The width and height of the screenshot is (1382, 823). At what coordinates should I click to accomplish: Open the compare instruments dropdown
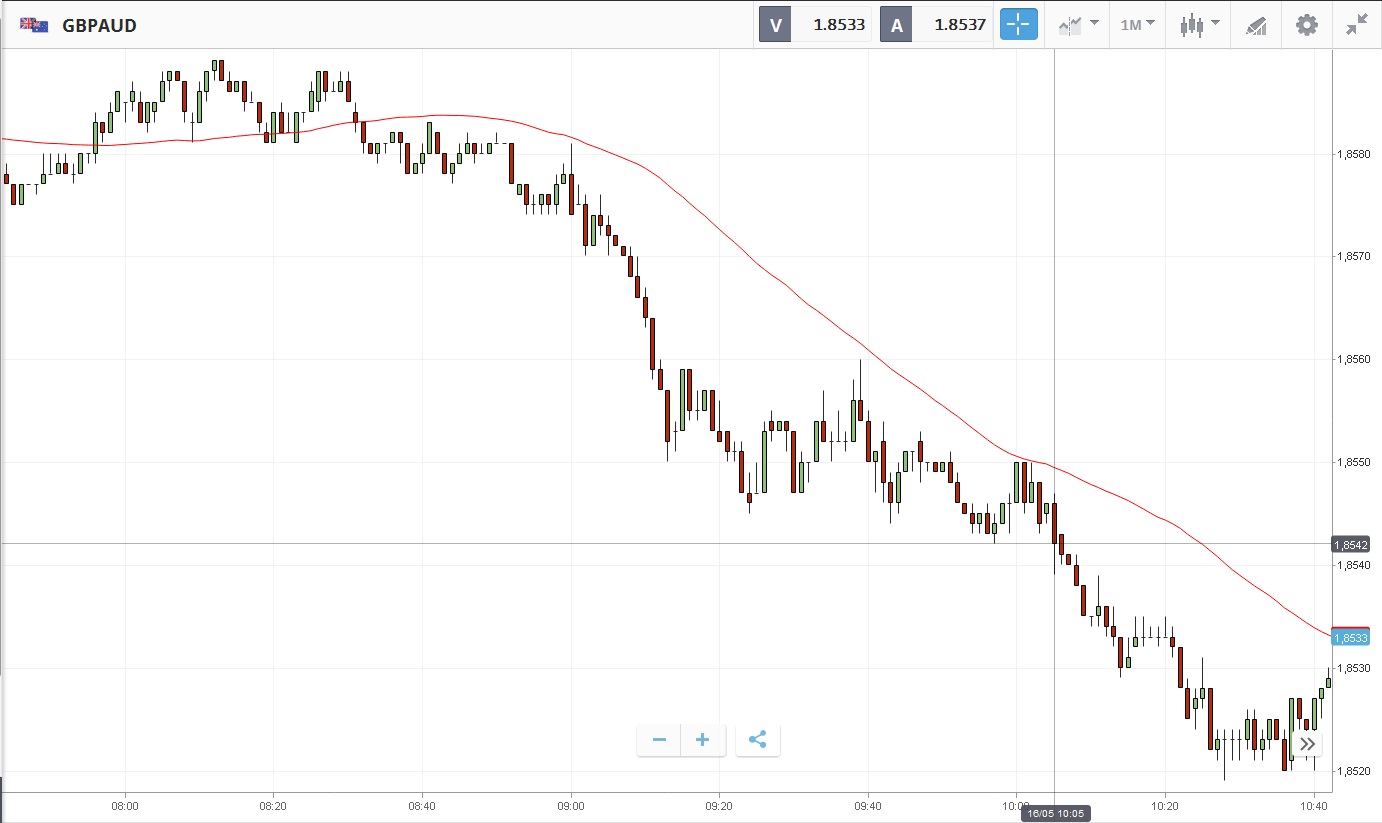1079,25
